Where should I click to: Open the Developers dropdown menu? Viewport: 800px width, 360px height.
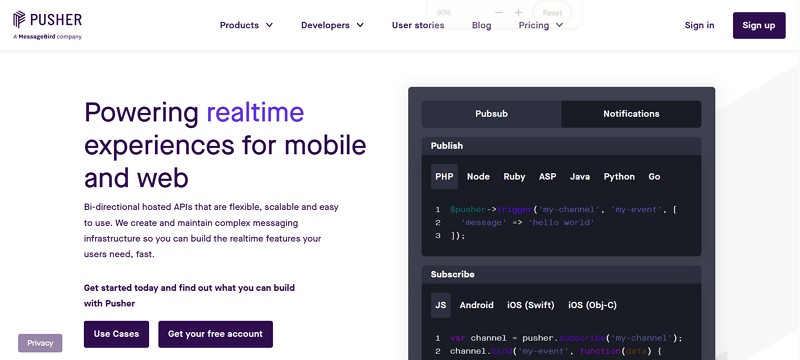[332, 25]
